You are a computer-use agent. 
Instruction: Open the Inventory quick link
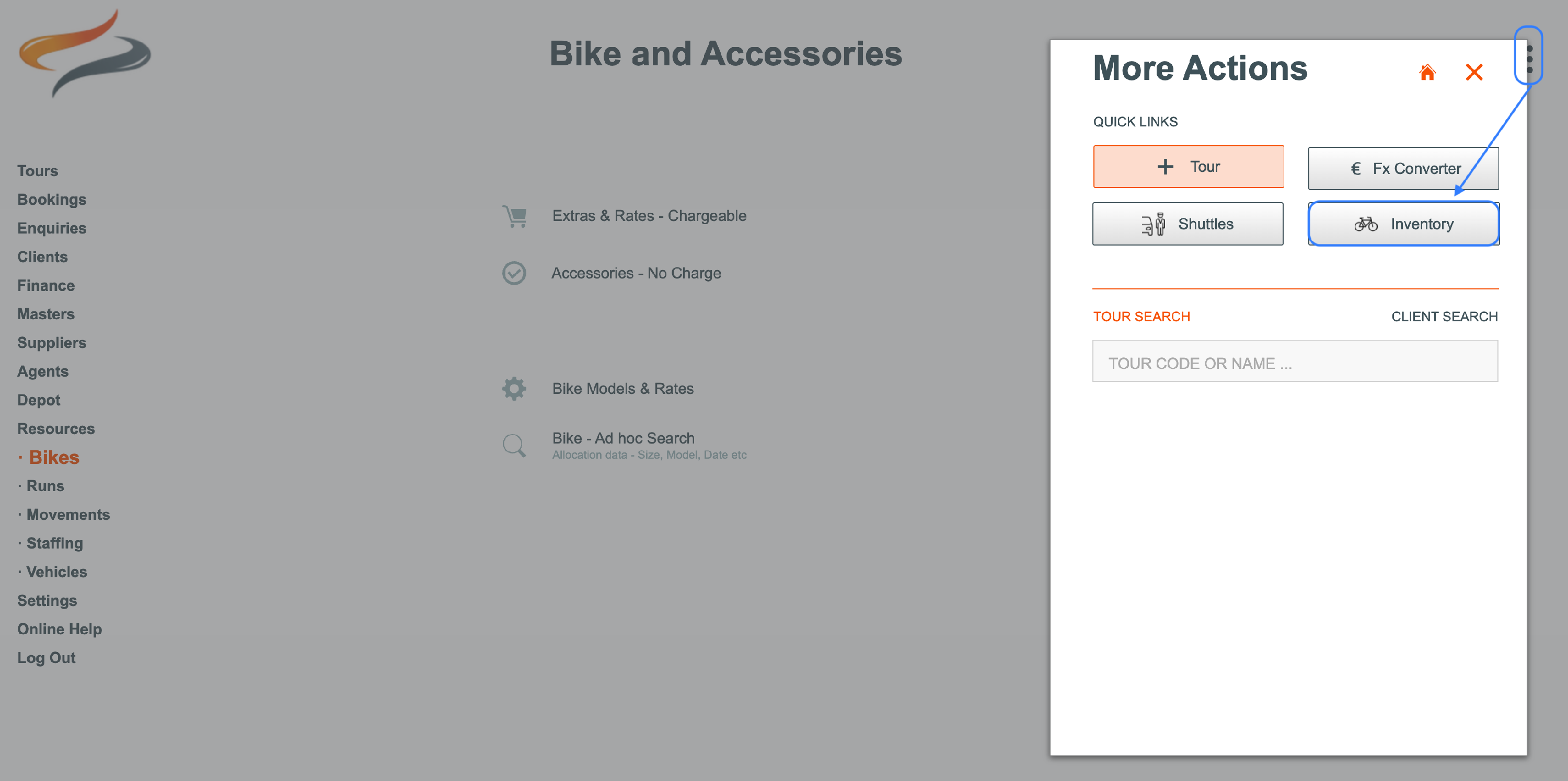(x=1403, y=224)
